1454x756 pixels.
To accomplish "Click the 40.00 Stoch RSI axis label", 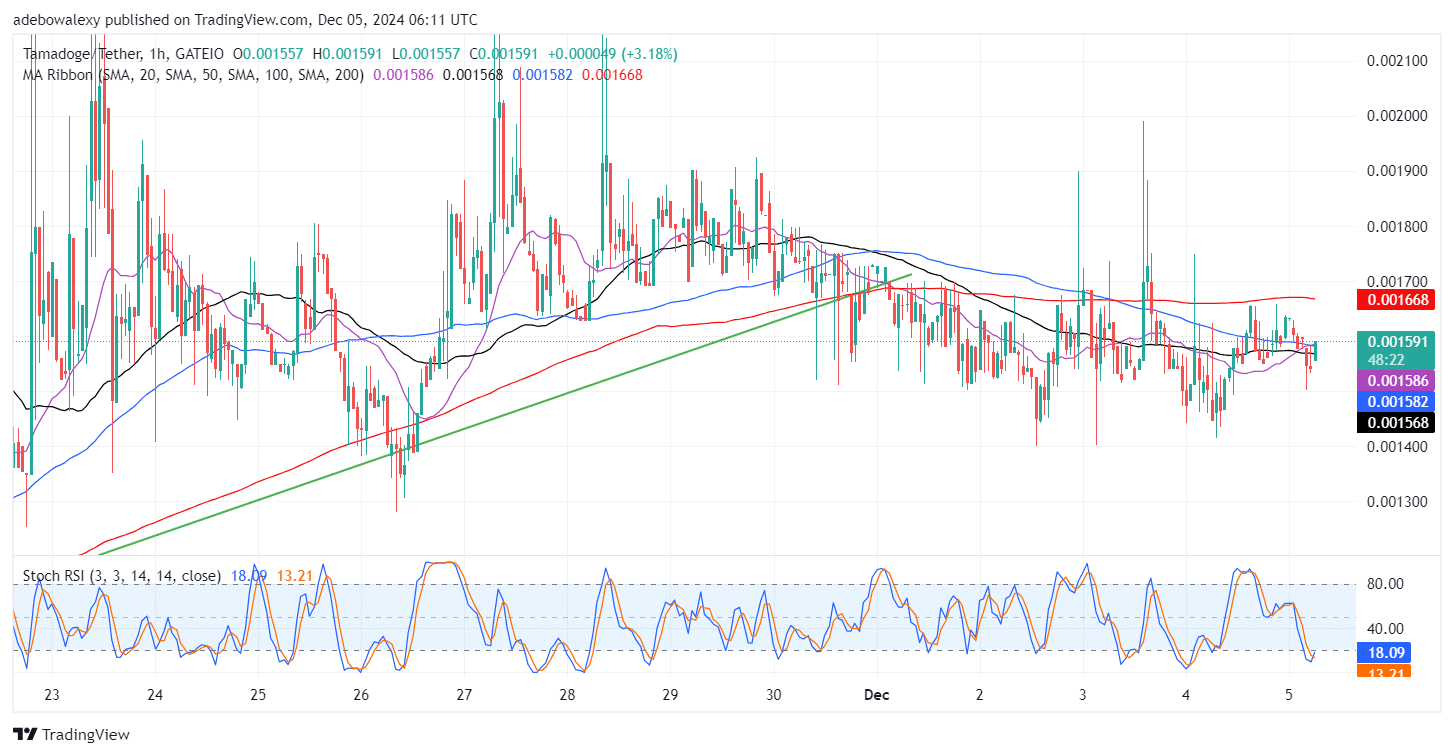I will [x=1385, y=629].
